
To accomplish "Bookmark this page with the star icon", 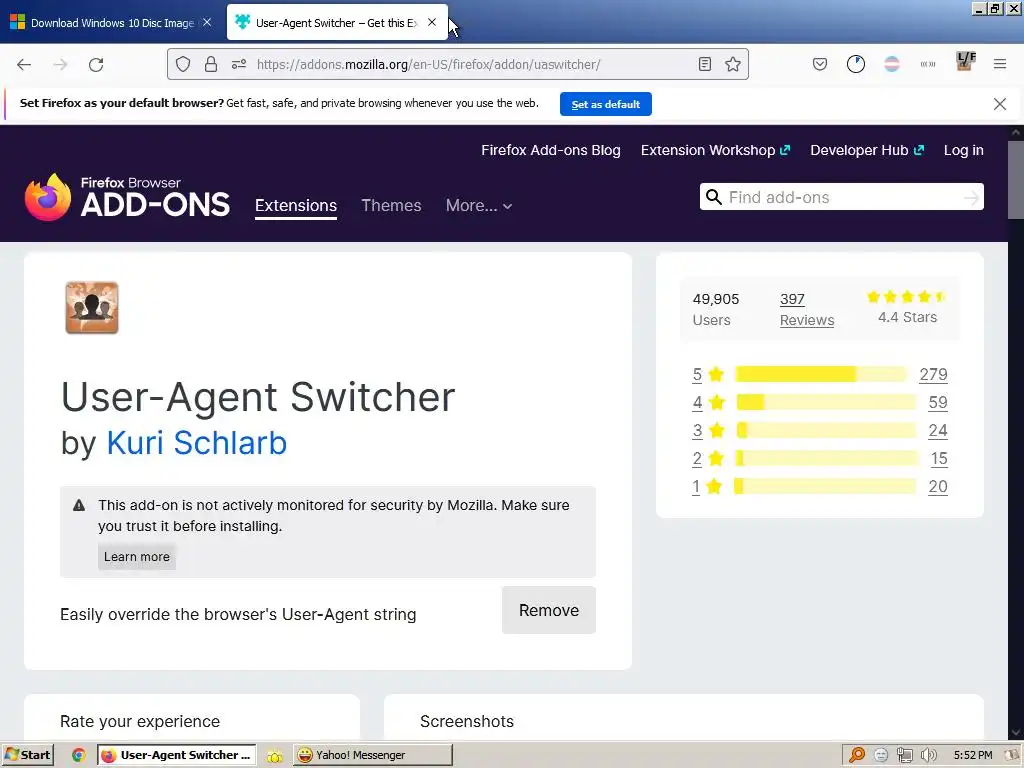I will point(733,64).
